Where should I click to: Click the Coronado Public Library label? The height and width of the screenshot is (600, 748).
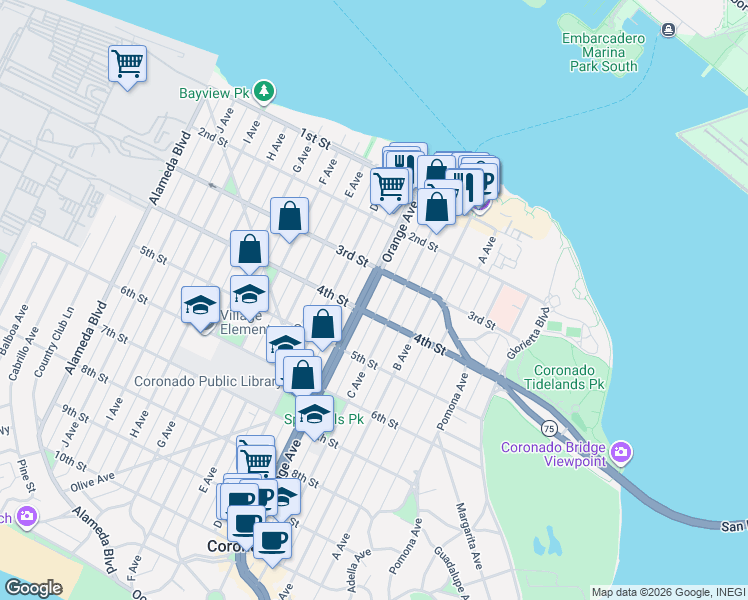tap(206, 381)
